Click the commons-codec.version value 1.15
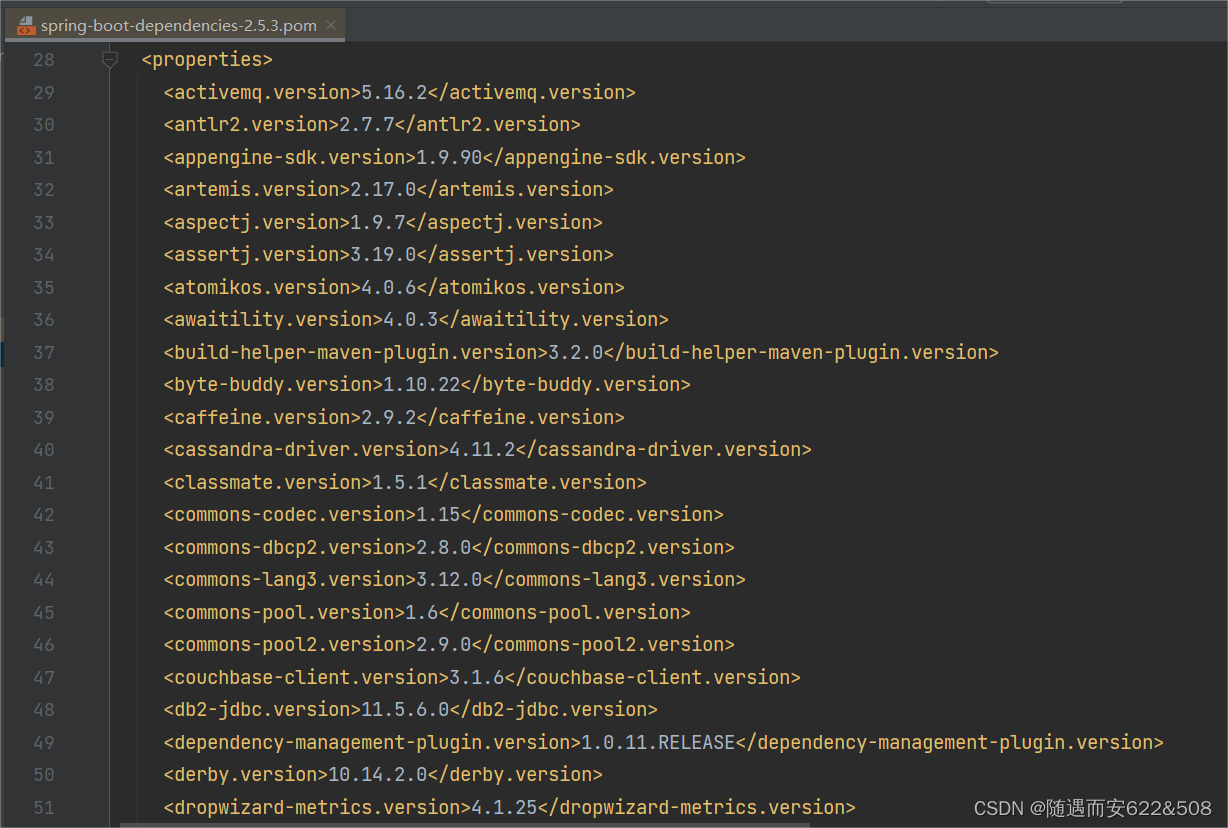The width and height of the screenshot is (1228, 828). pyautogui.click(x=438, y=515)
